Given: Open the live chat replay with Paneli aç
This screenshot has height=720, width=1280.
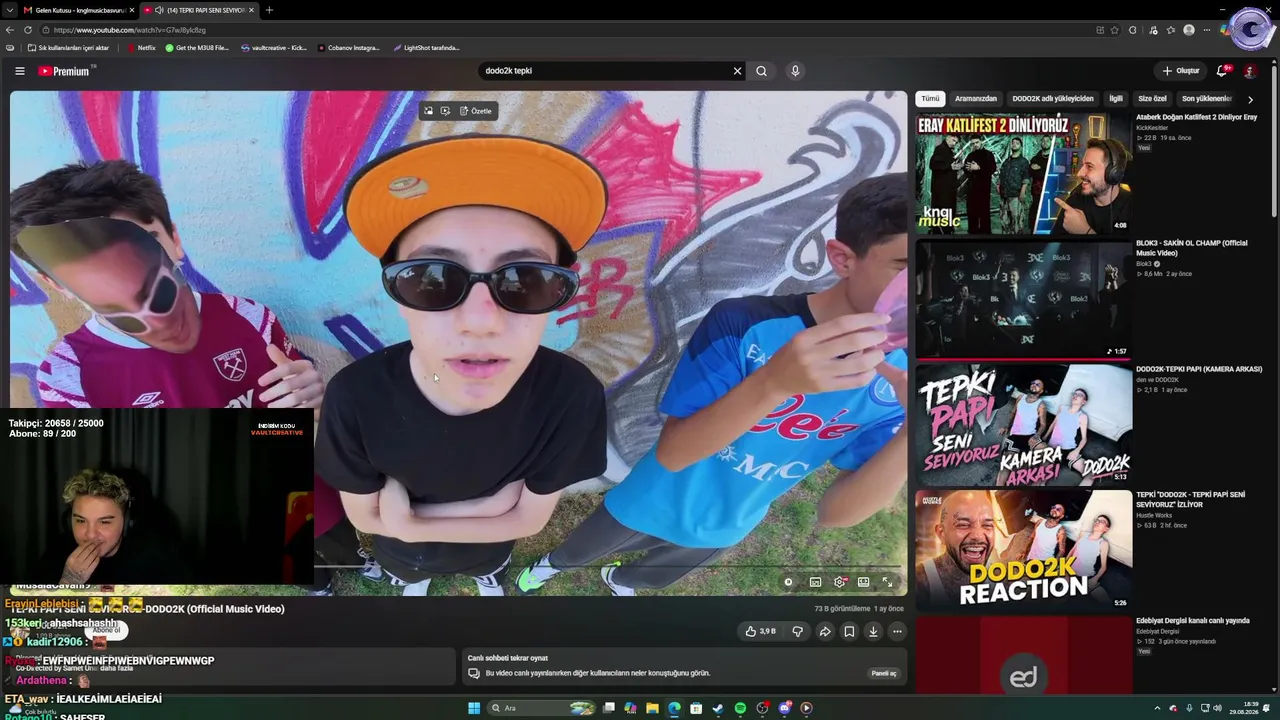Looking at the screenshot, I should point(884,673).
